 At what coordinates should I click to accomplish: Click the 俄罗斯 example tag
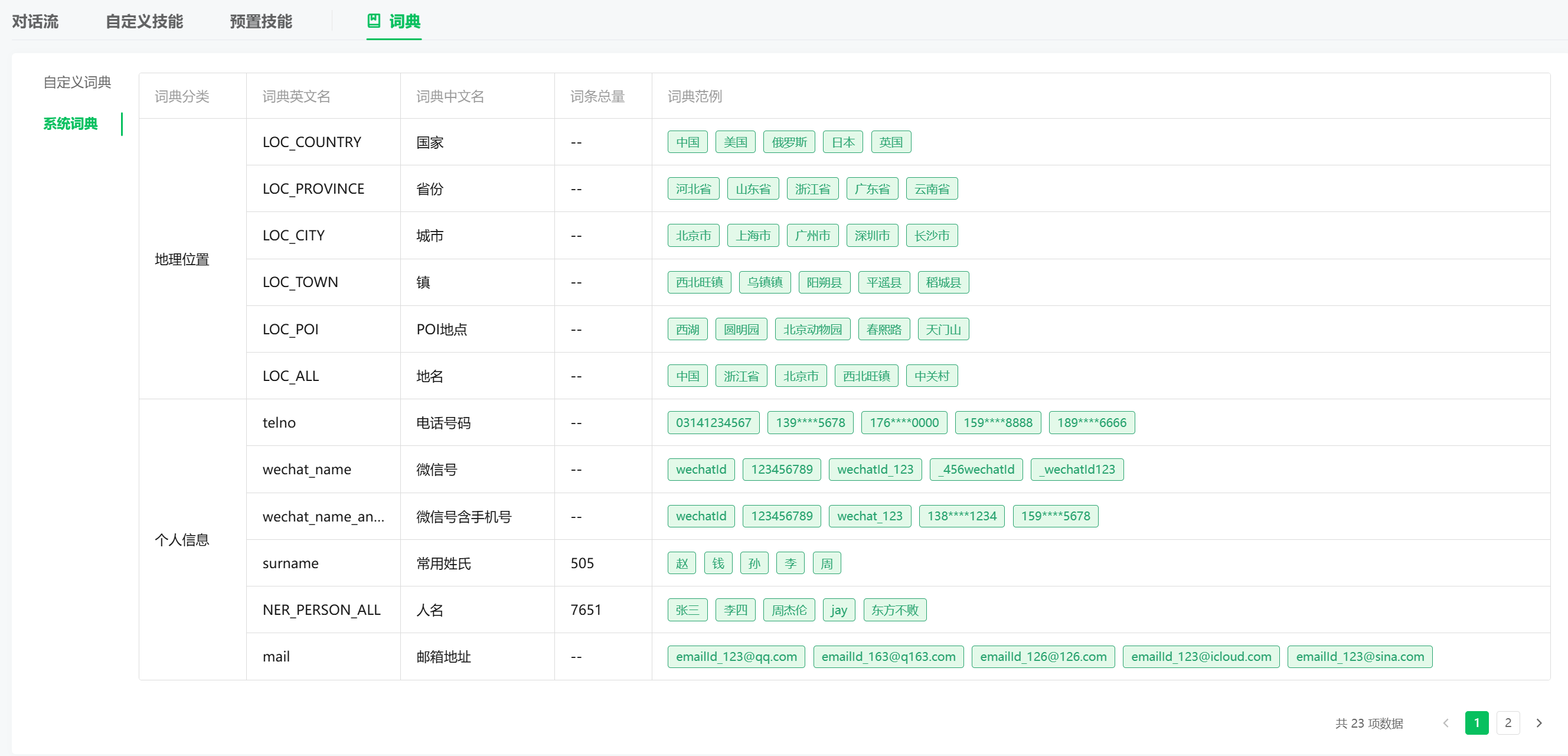[x=789, y=142]
